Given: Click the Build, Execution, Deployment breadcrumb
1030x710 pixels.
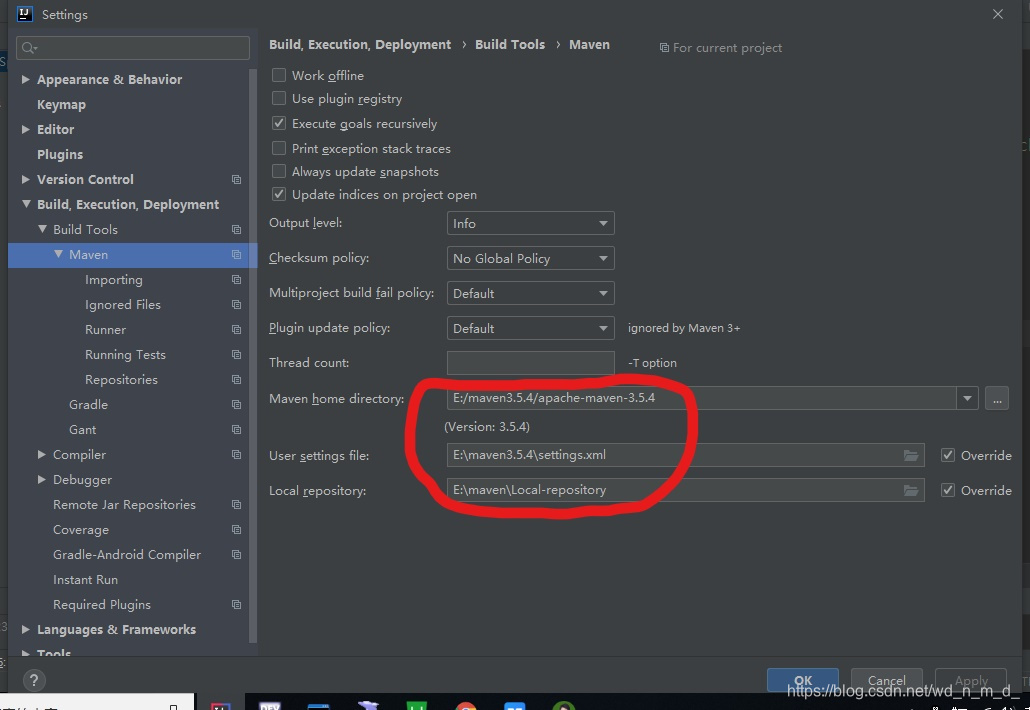Looking at the screenshot, I should point(360,45).
